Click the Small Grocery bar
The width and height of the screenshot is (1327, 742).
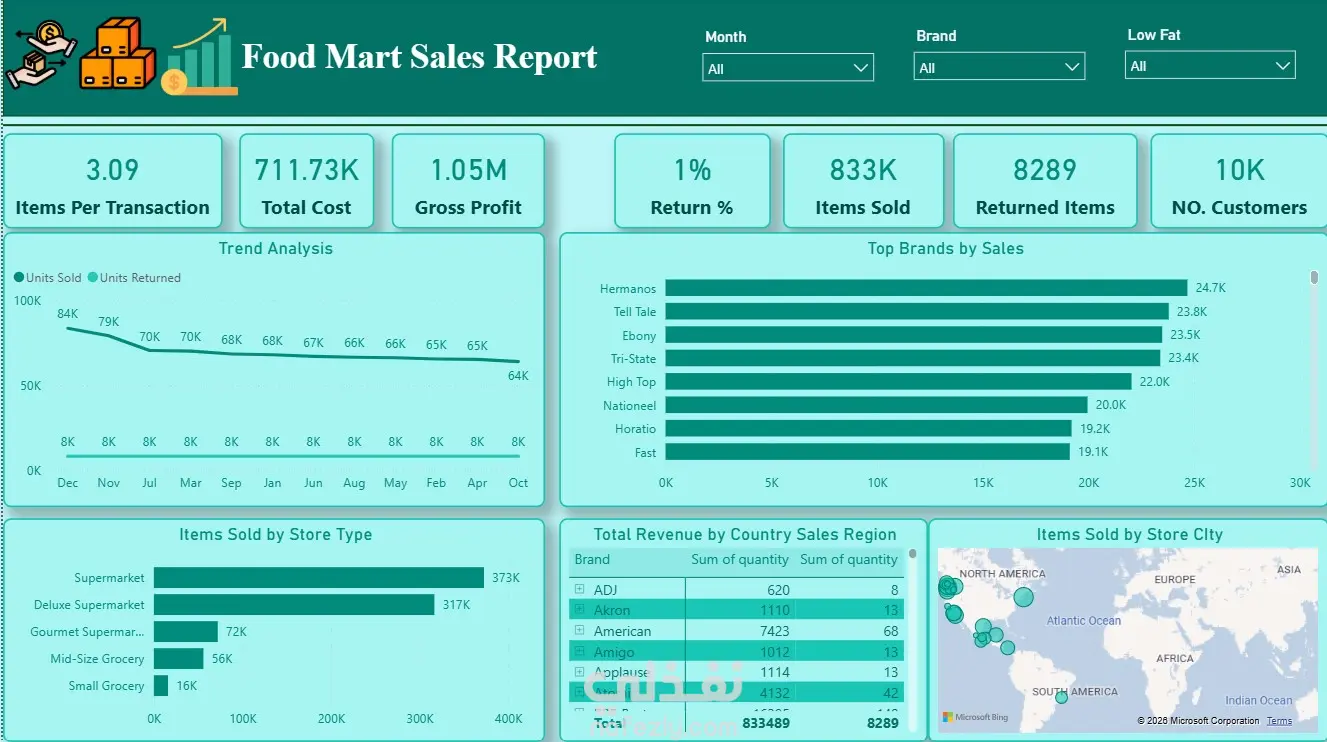161,686
